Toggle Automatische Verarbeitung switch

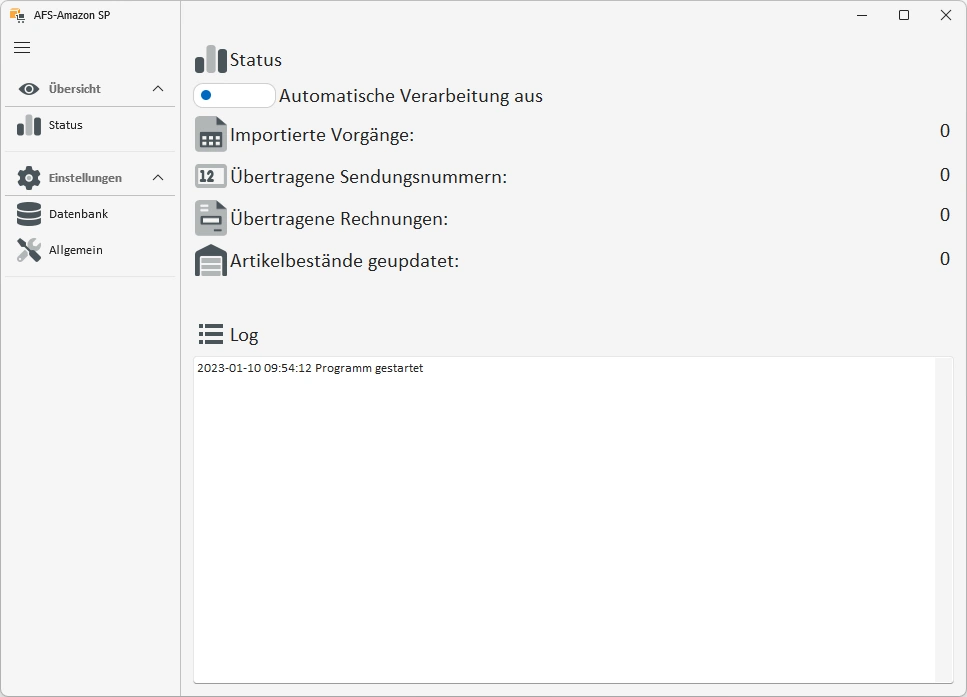pos(234,96)
